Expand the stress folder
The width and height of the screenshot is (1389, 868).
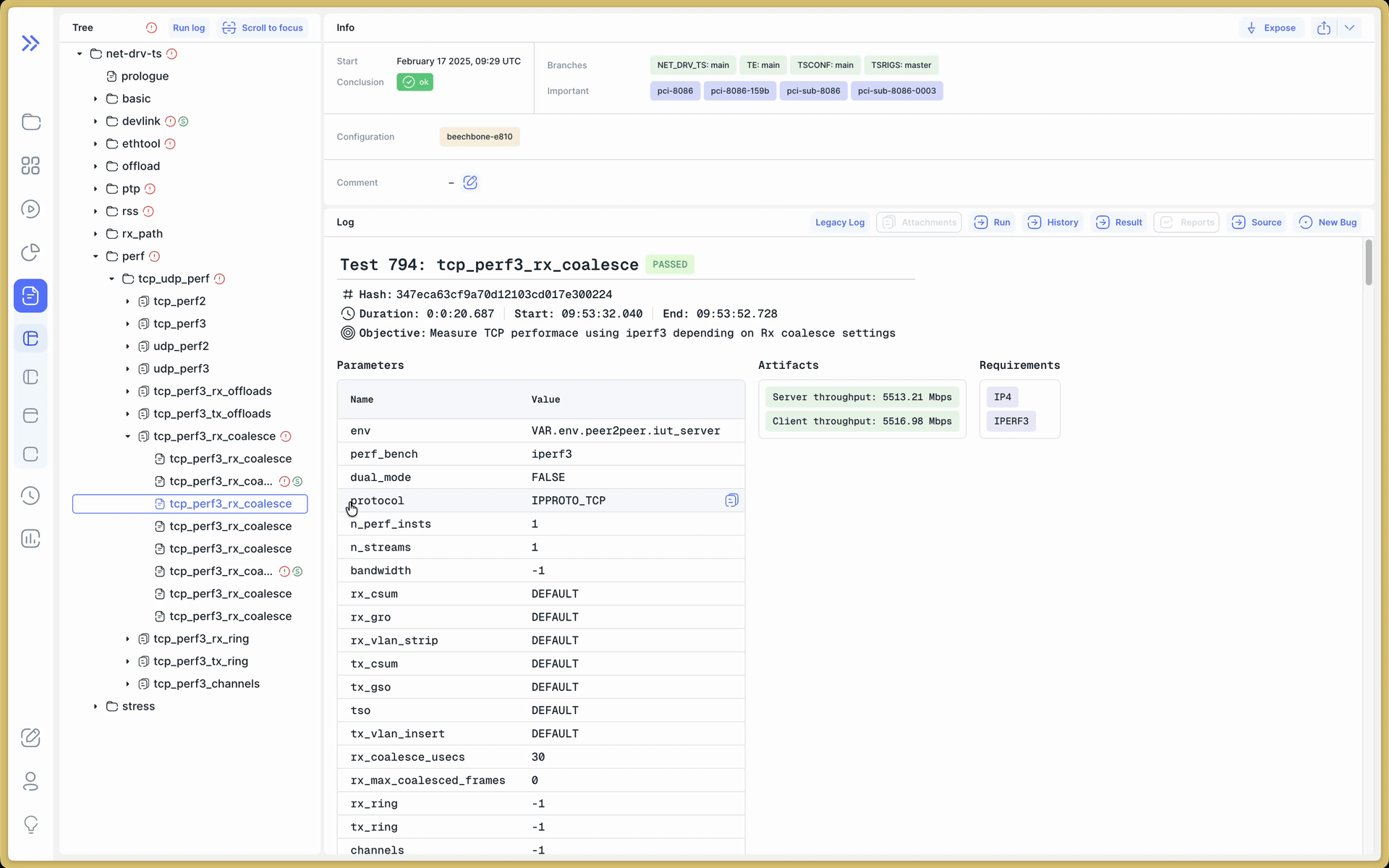coord(95,707)
